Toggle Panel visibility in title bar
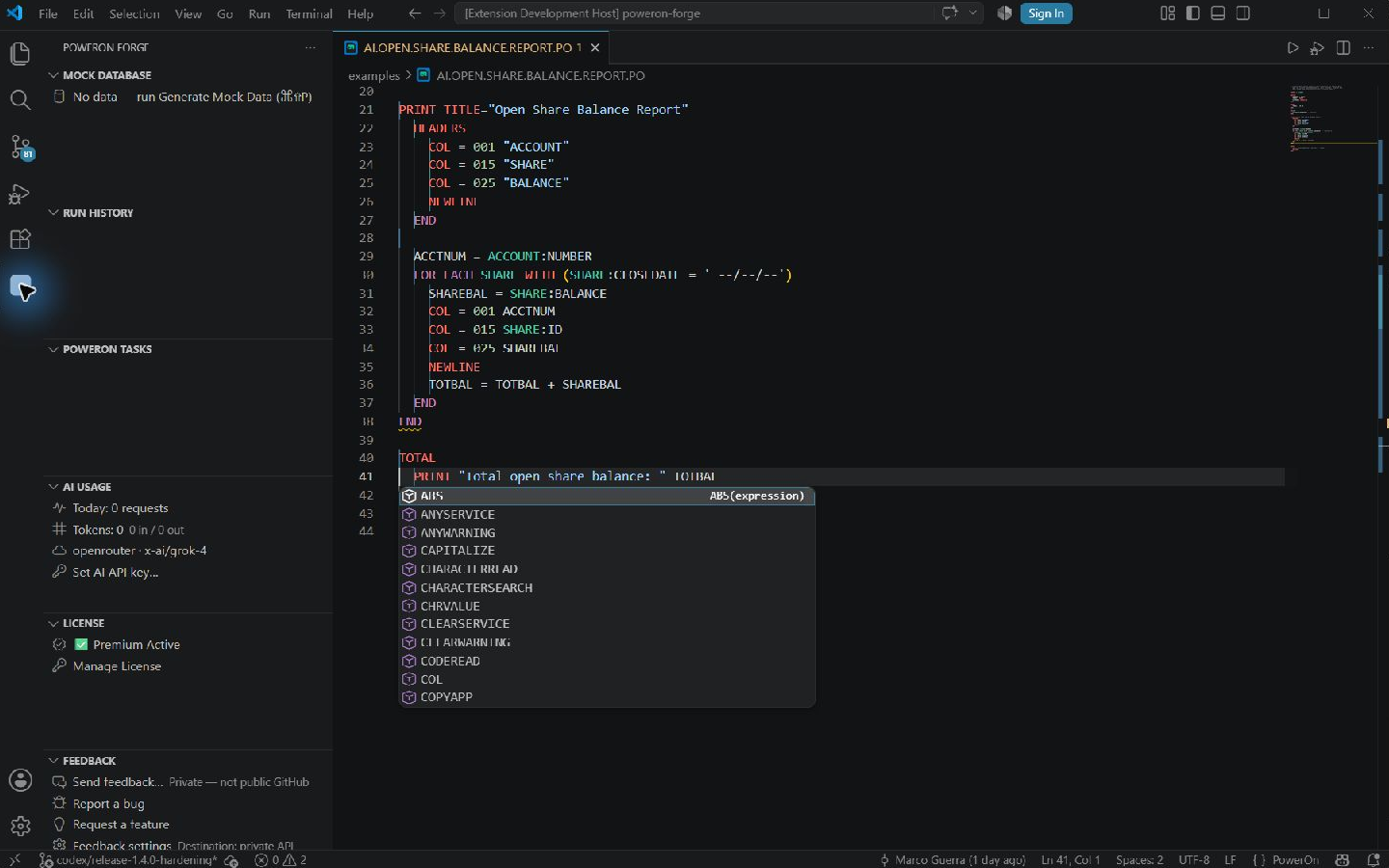1389x868 pixels. coord(1217,14)
